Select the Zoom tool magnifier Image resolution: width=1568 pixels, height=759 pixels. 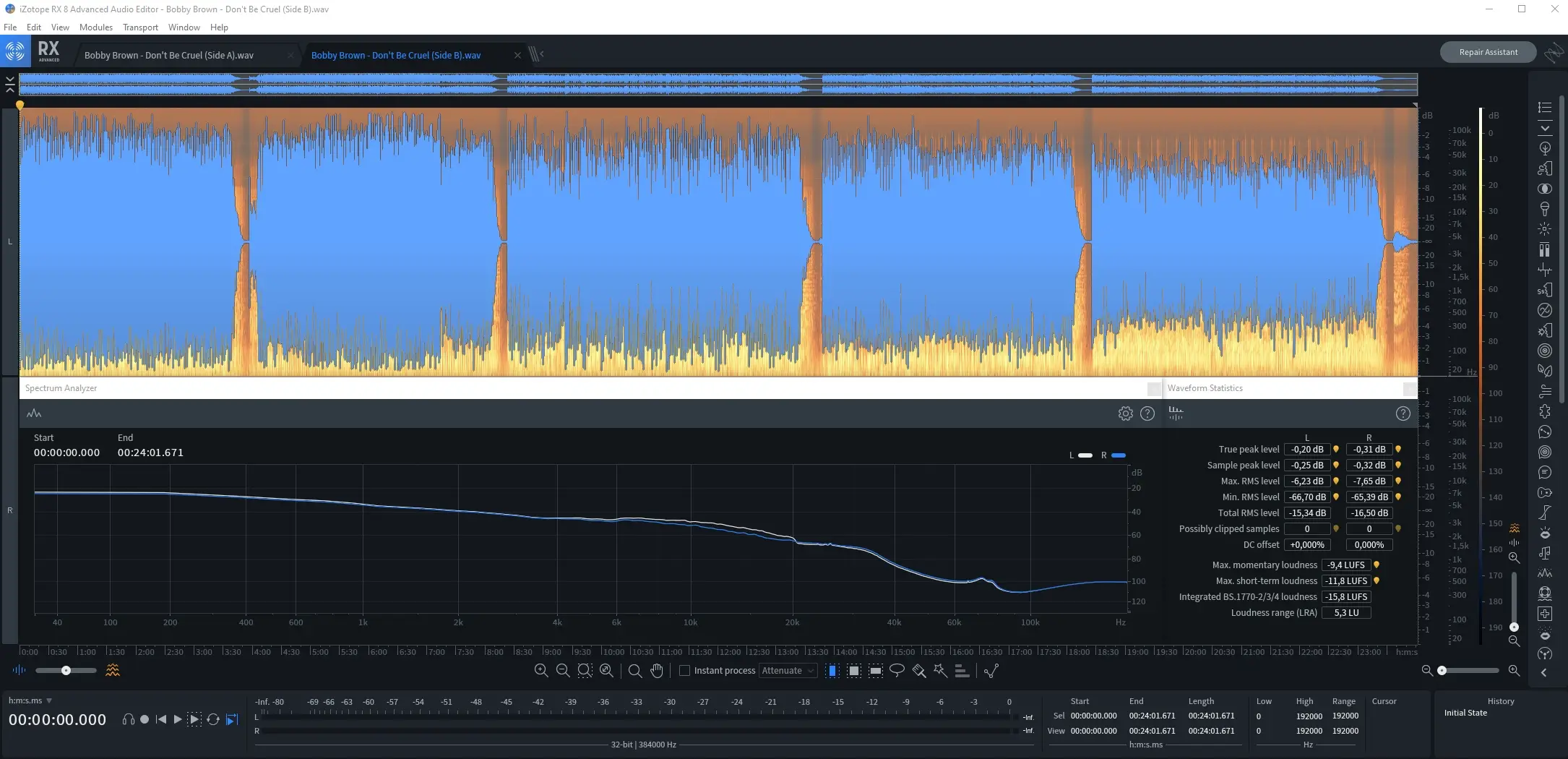click(x=634, y=671)
